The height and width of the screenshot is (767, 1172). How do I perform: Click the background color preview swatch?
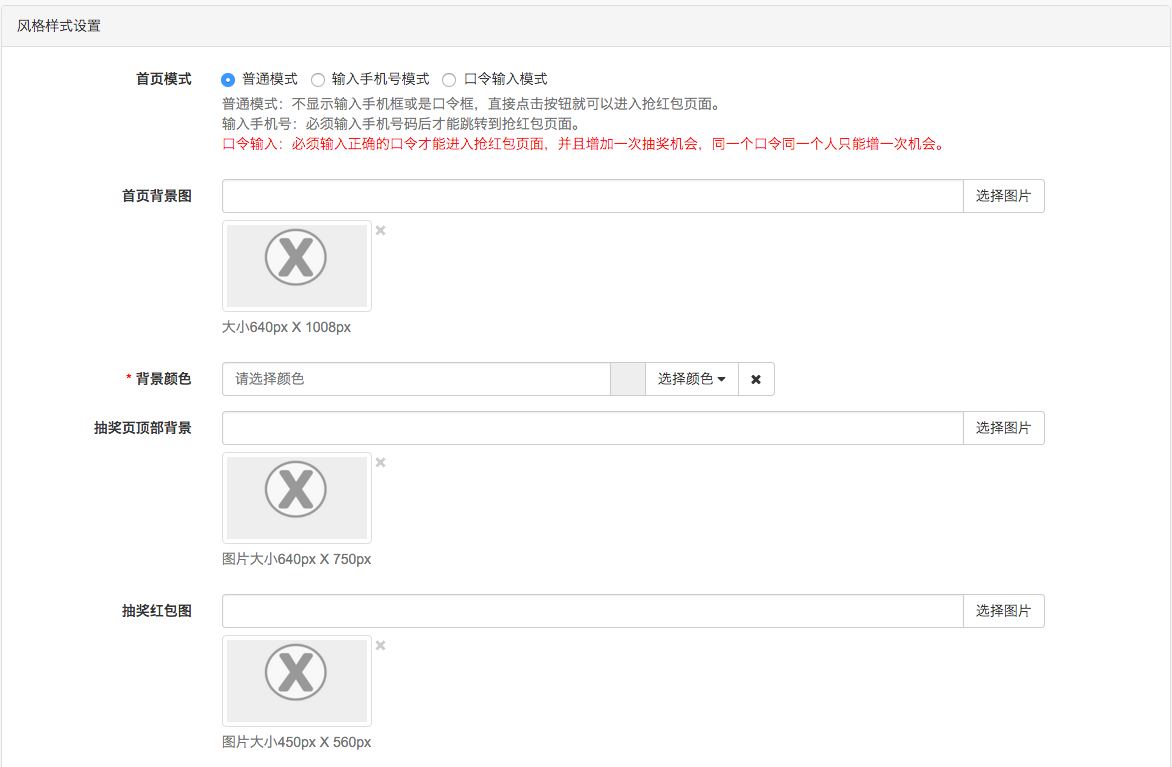click(x=628, y=379)
